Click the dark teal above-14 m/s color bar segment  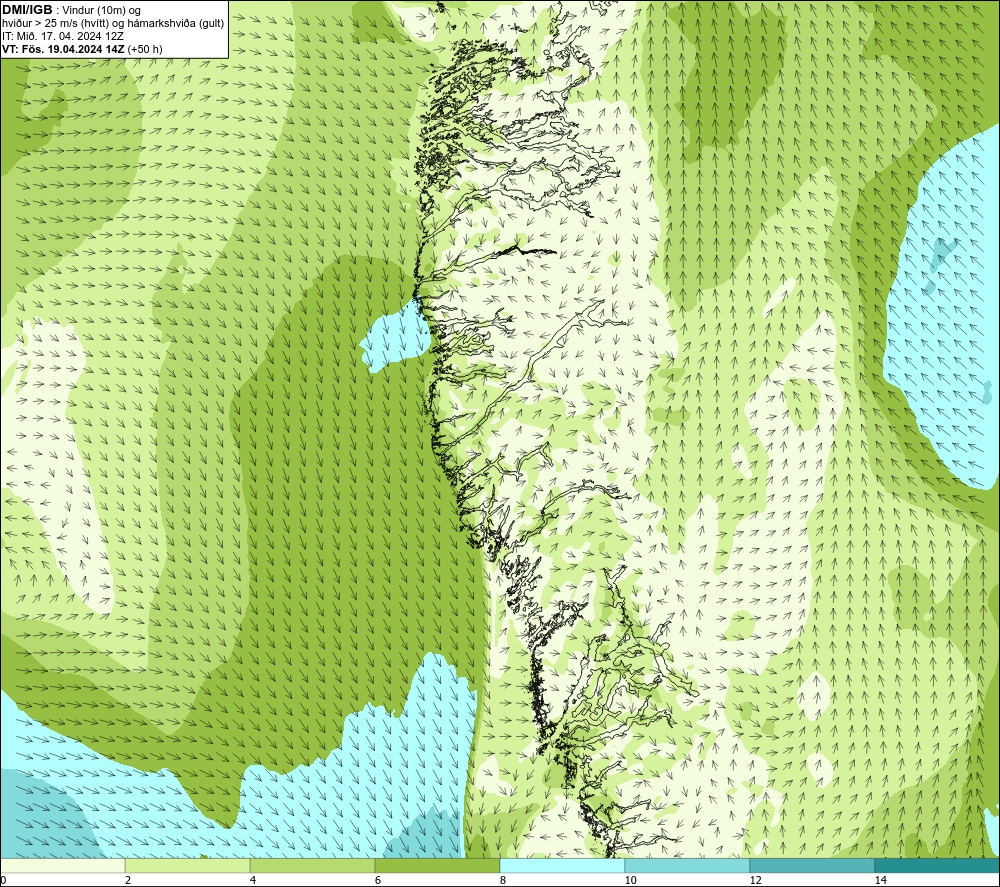click(937, 865)
